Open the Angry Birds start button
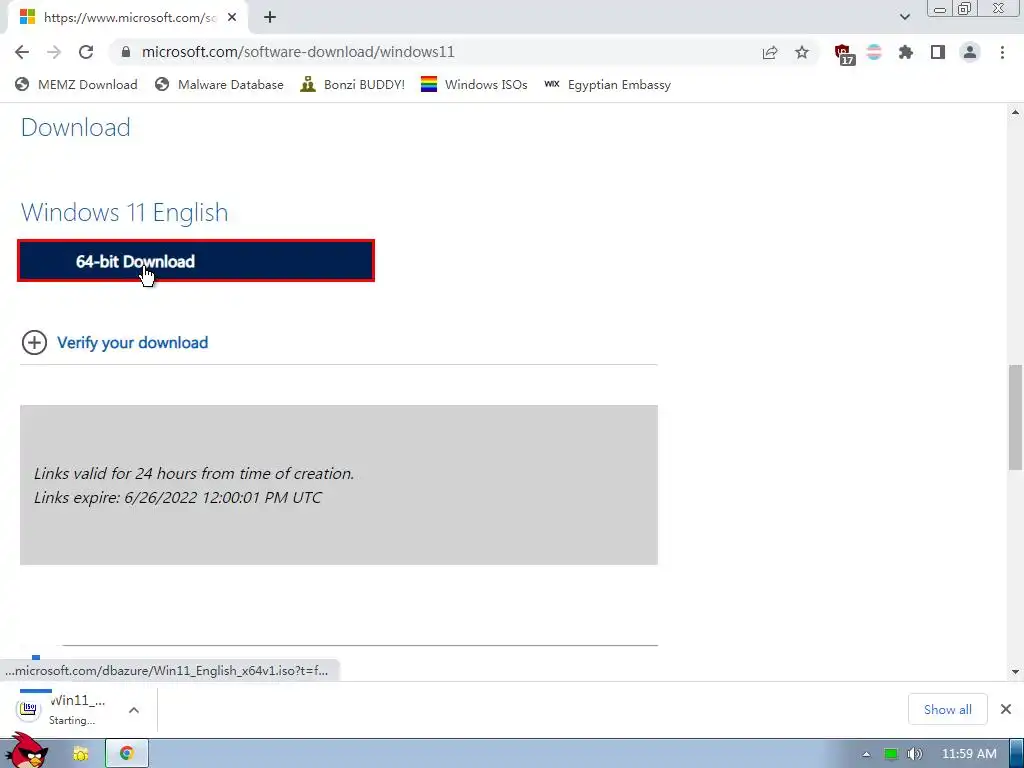 coord(26,750)
